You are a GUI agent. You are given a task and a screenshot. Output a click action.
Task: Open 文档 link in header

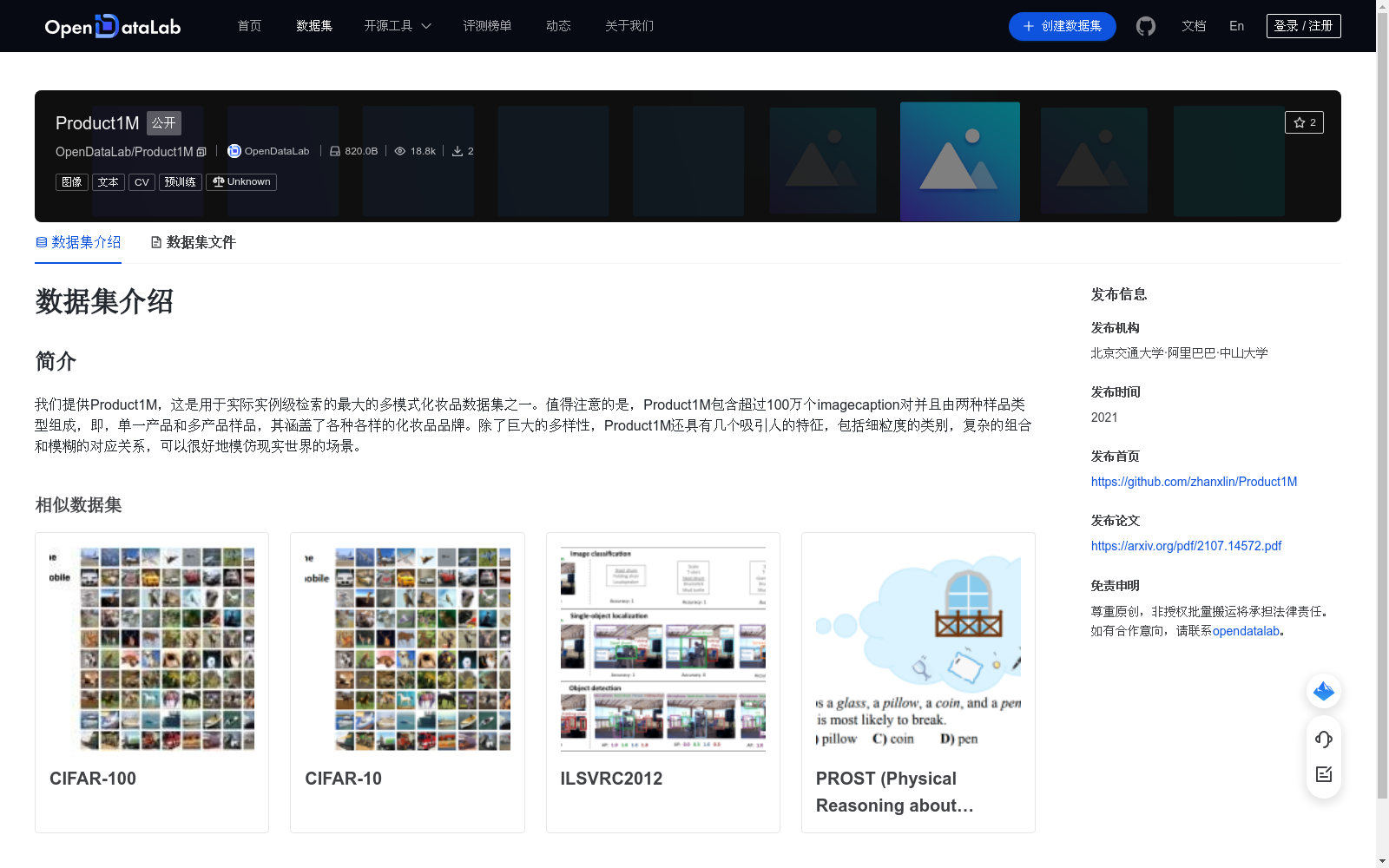pos(1194,26)
